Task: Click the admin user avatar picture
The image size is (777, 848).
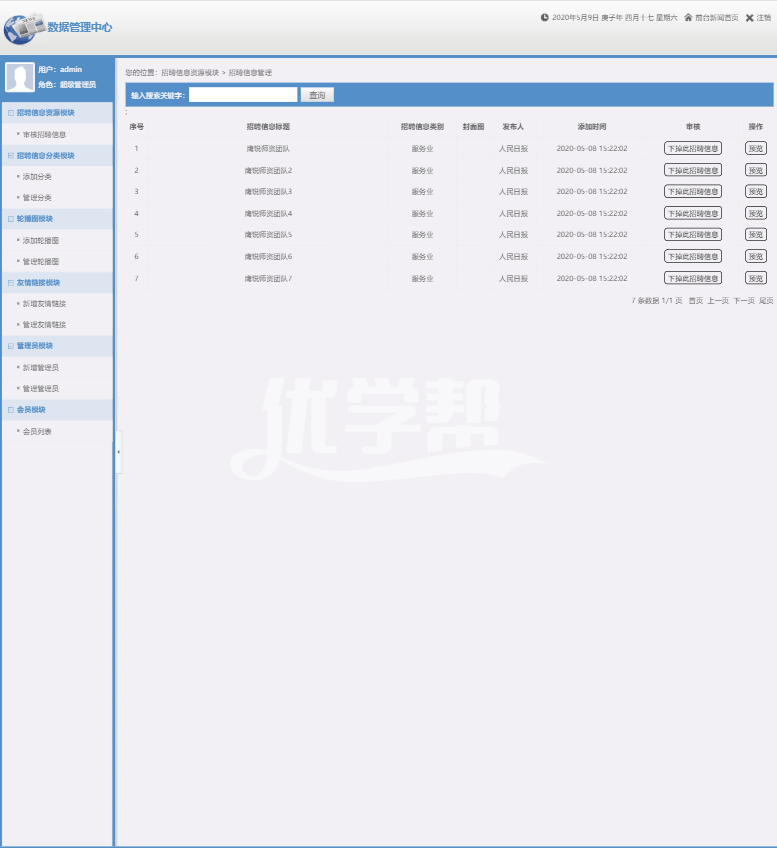Action: point(19,78)
